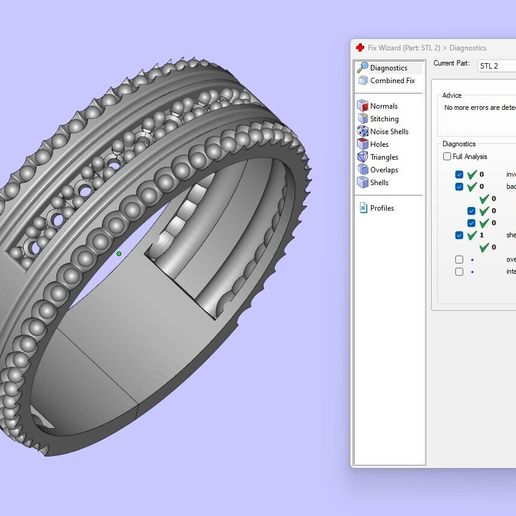Image resolution: width=516 pixels, height=516 pixels.
Task: Uncheck the indented checkbox in fifth diagnostics row
Action: [x=471, y=223]
